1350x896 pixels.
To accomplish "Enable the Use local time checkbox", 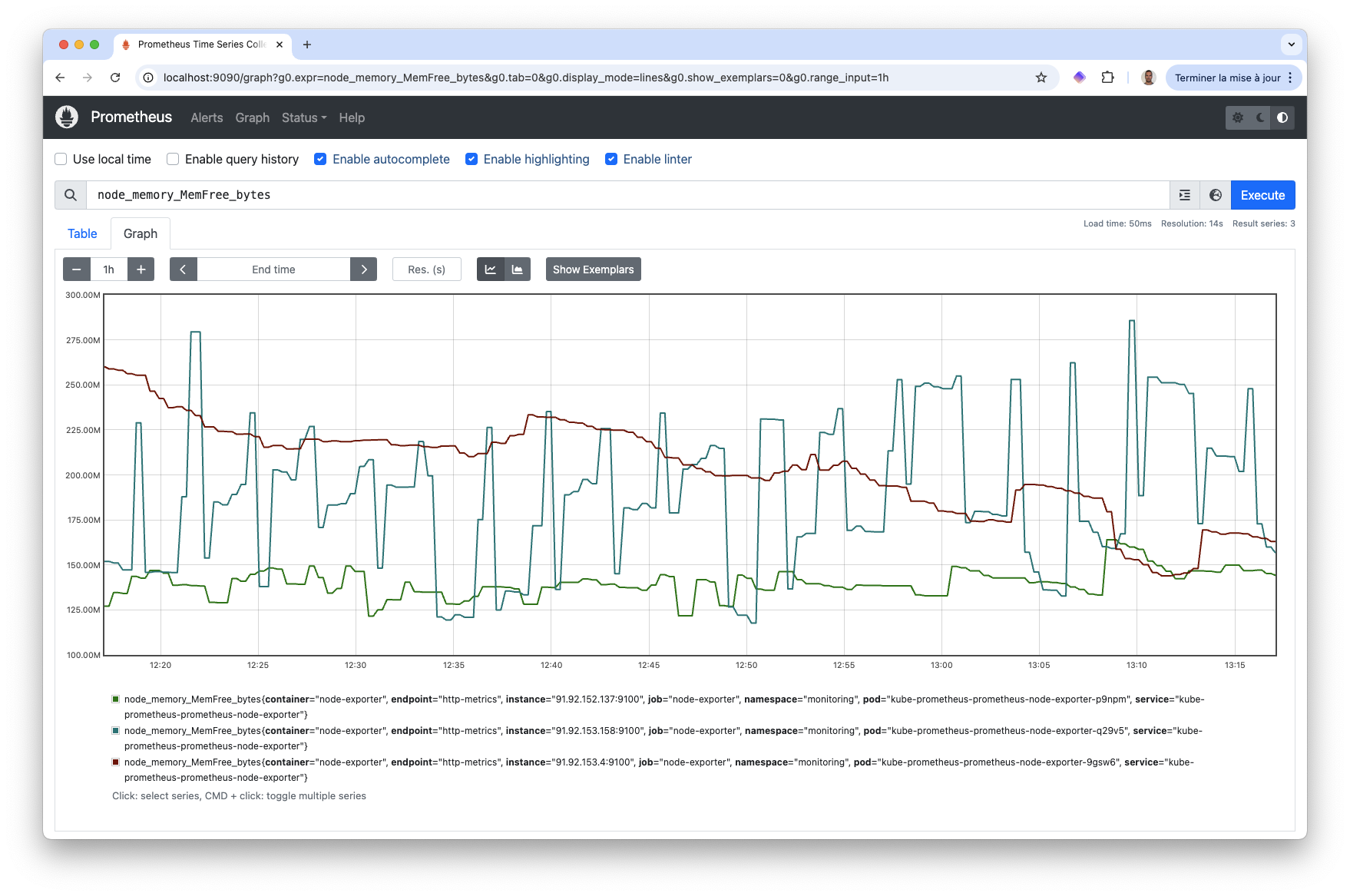I will pyautogui.click(x=61, y=159).
